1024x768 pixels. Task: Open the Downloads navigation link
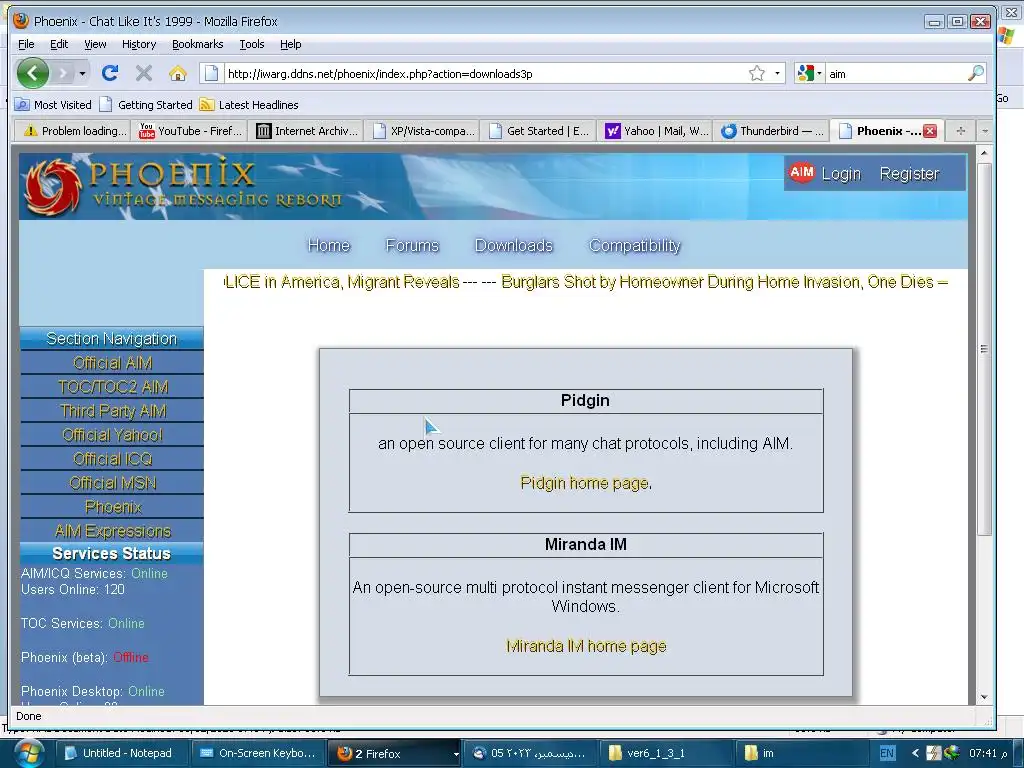[x=513, y=246]
